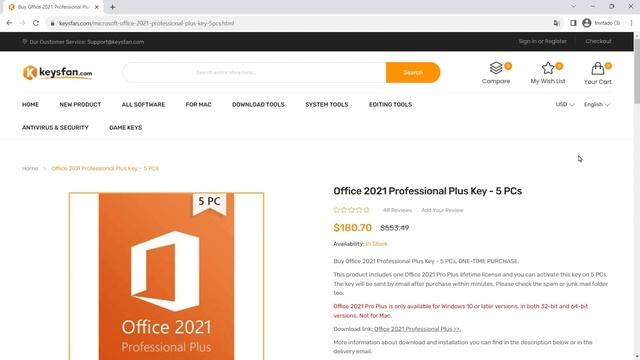Image resolution: width=640 pixels, height=360 pixels.
Task: Open Chrome three-dot menu
Action: 631,23
